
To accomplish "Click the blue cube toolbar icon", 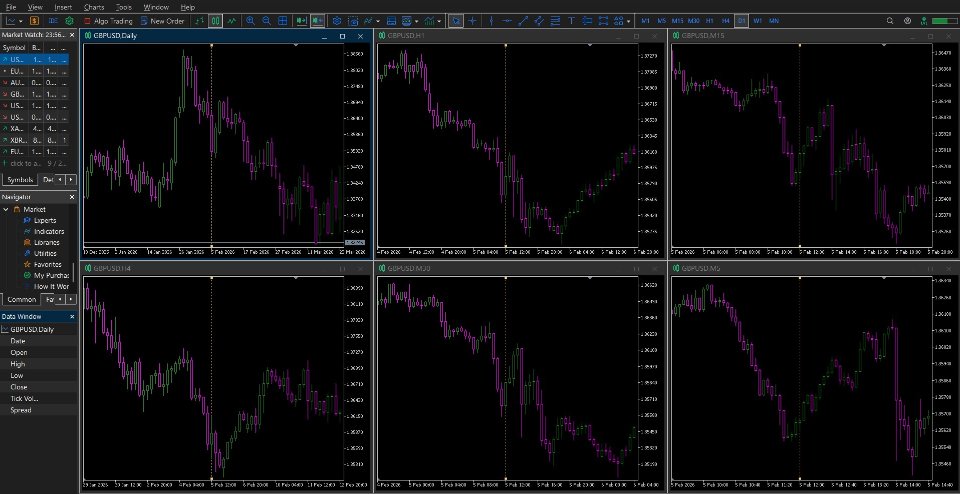I will [x=337, y=21].
